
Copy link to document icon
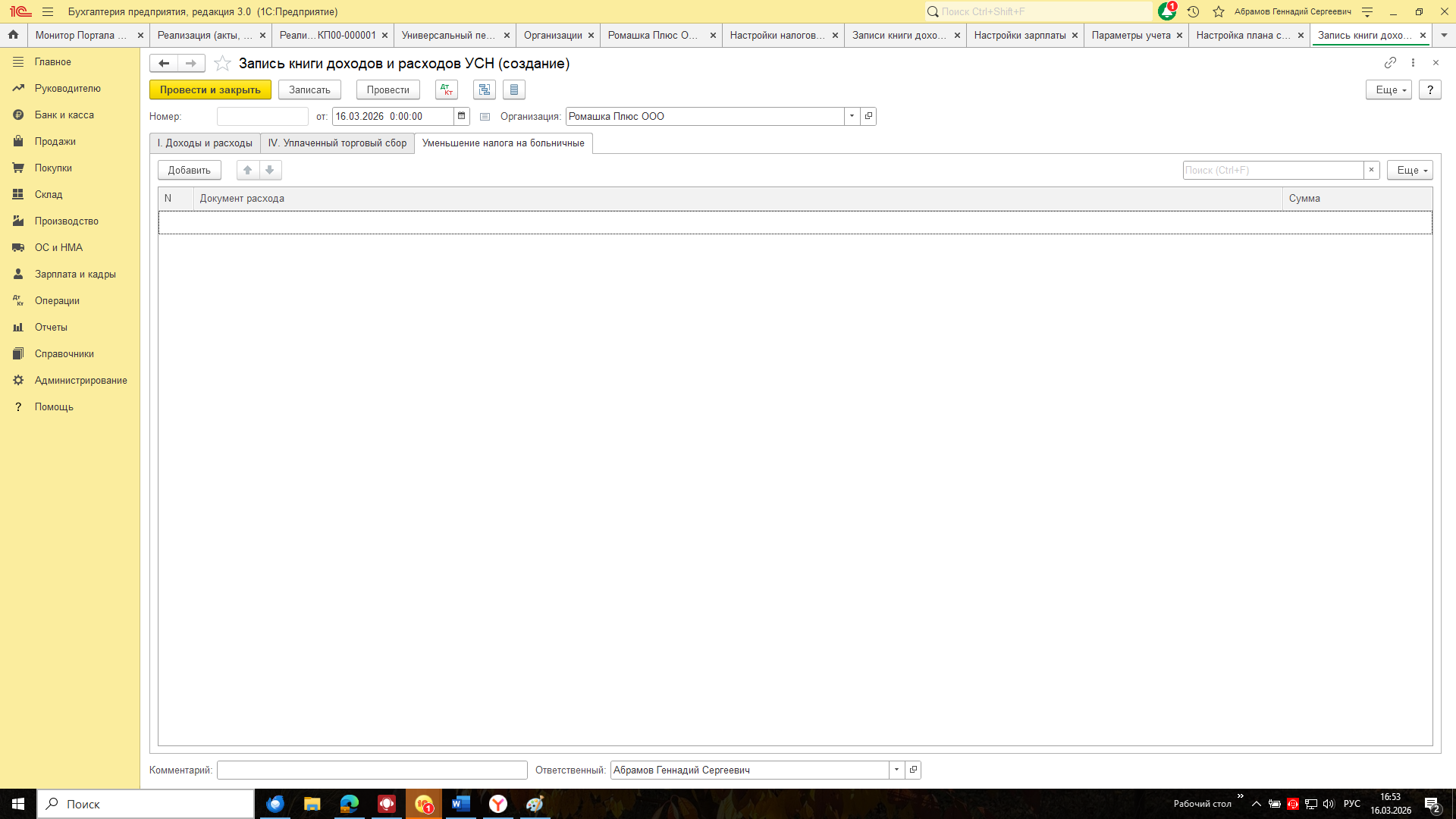click(1390, 63)
